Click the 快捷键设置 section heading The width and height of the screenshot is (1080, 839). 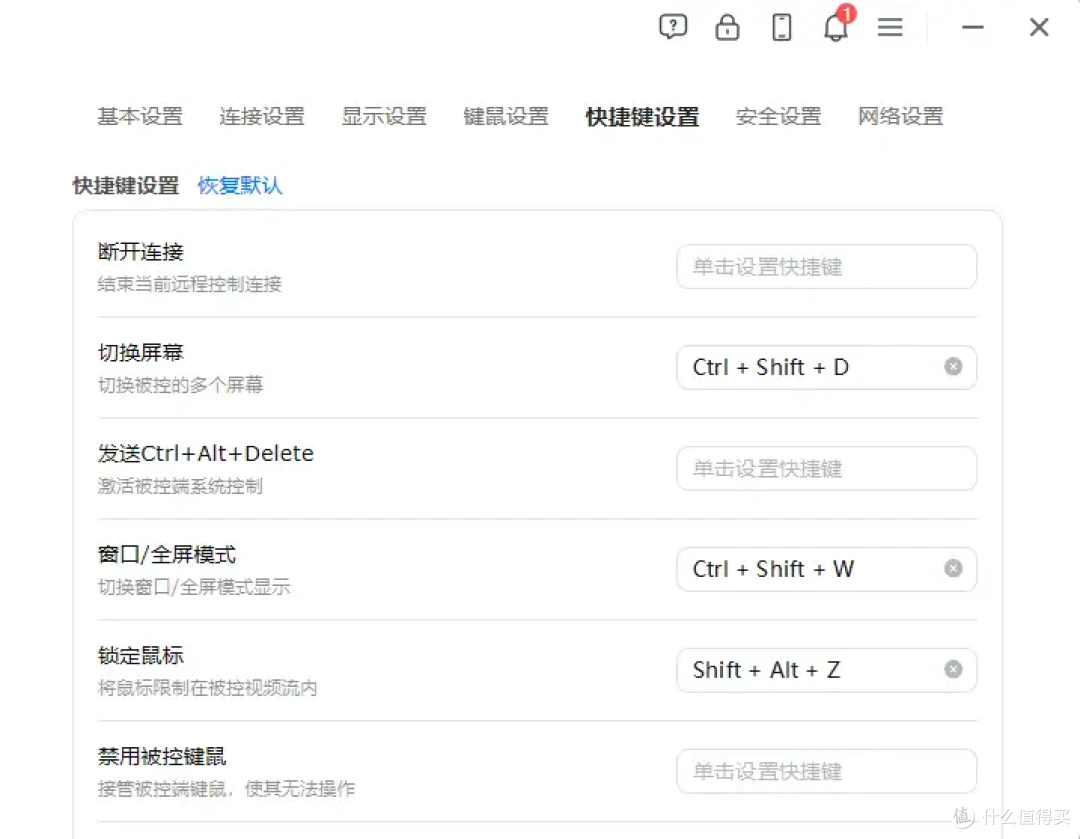(126, 185)
